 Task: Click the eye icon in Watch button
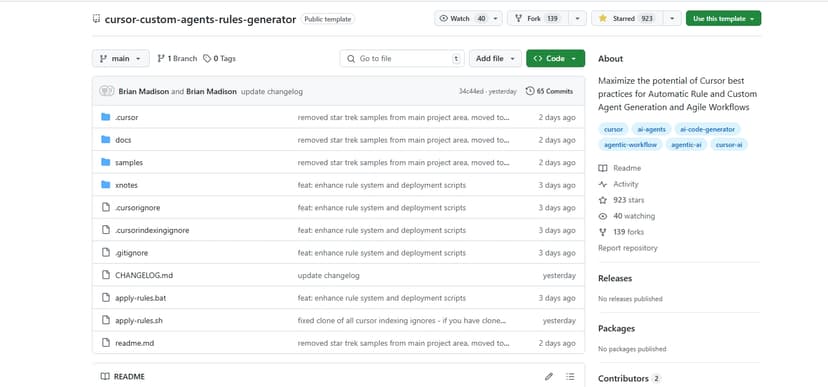(444, 18)
